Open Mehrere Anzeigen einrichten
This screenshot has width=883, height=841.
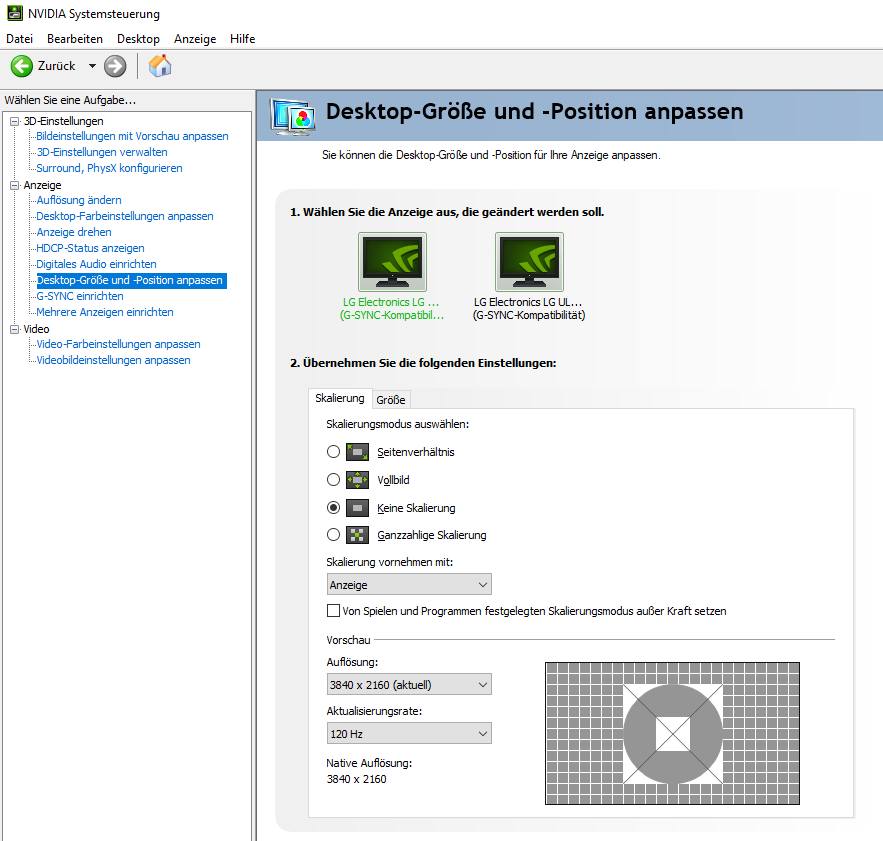point(105,312)
